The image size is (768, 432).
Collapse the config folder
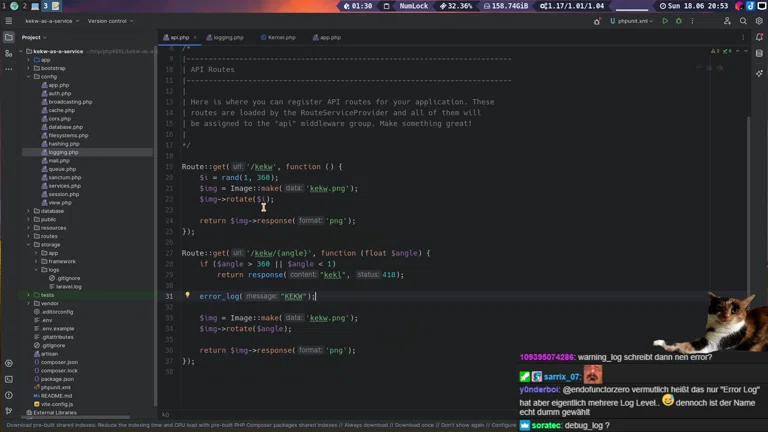click(28, 76)
